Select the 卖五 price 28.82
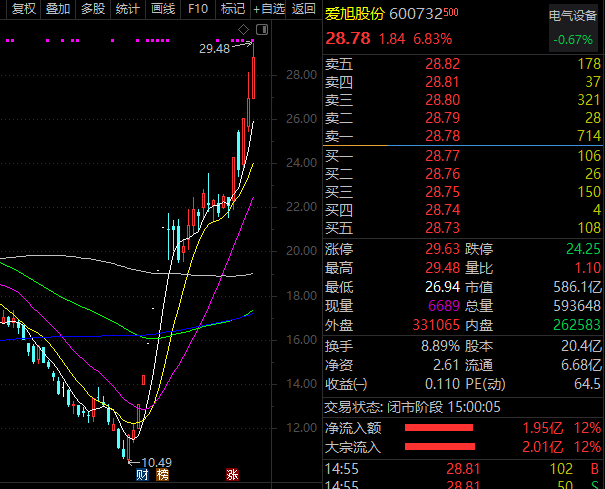 443,64
